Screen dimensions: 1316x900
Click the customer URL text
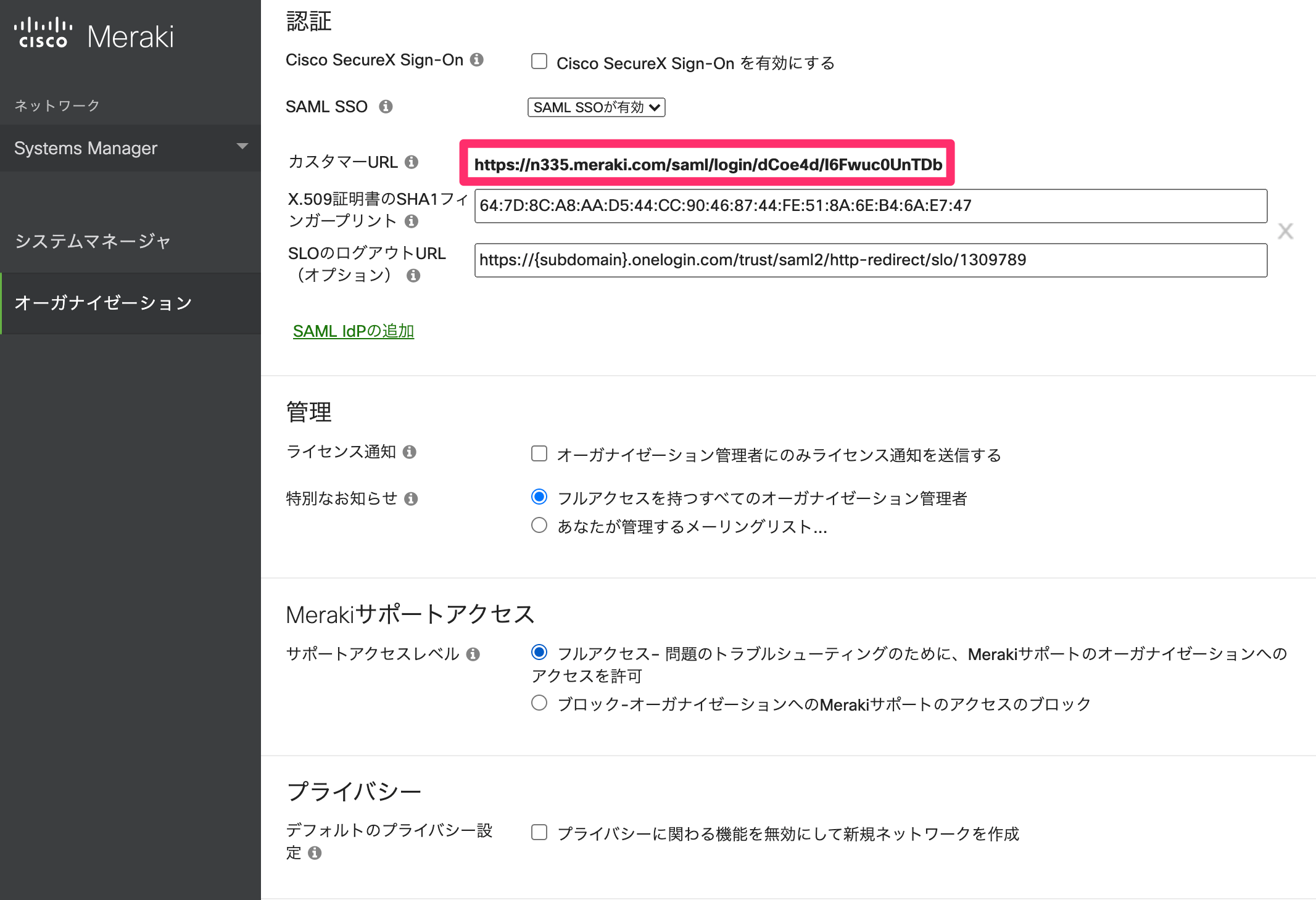pos(708,165)
